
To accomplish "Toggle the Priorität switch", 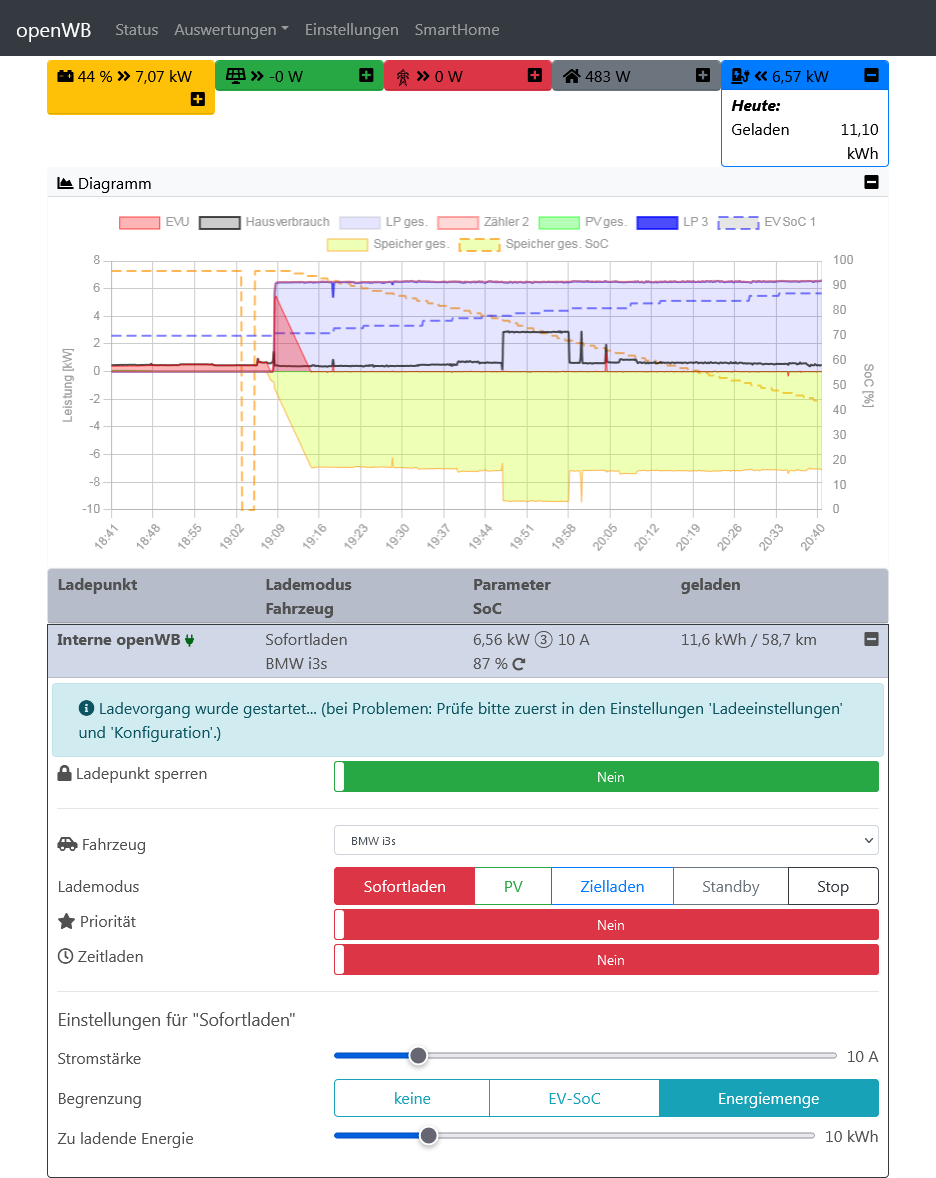I will tap(606, 925).
